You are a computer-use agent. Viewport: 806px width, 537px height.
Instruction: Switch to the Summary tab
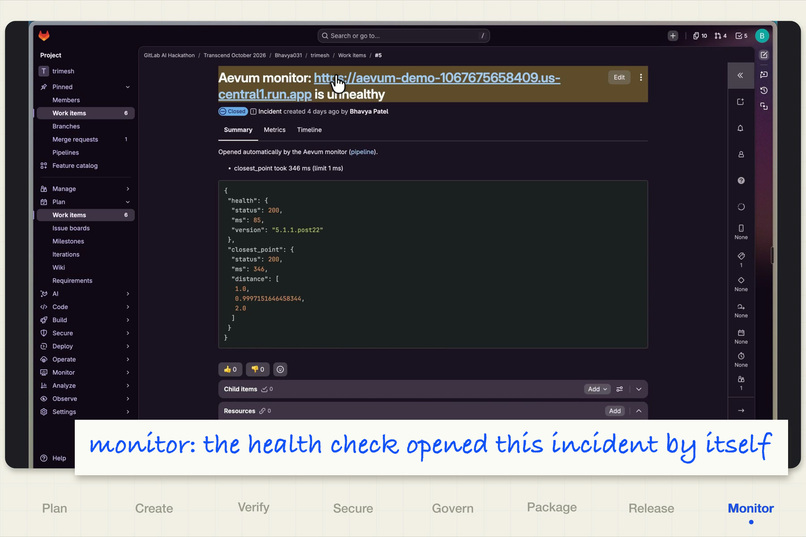click(x=238, y=130)
